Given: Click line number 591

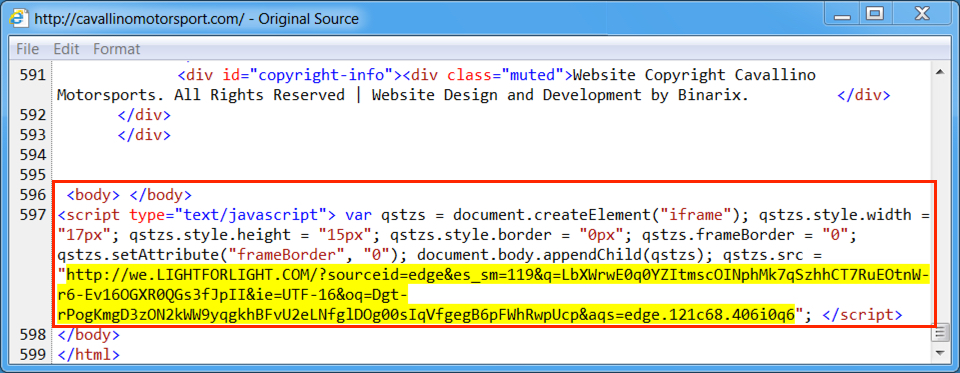Looking at the screenshot, I should pos(33,76).
